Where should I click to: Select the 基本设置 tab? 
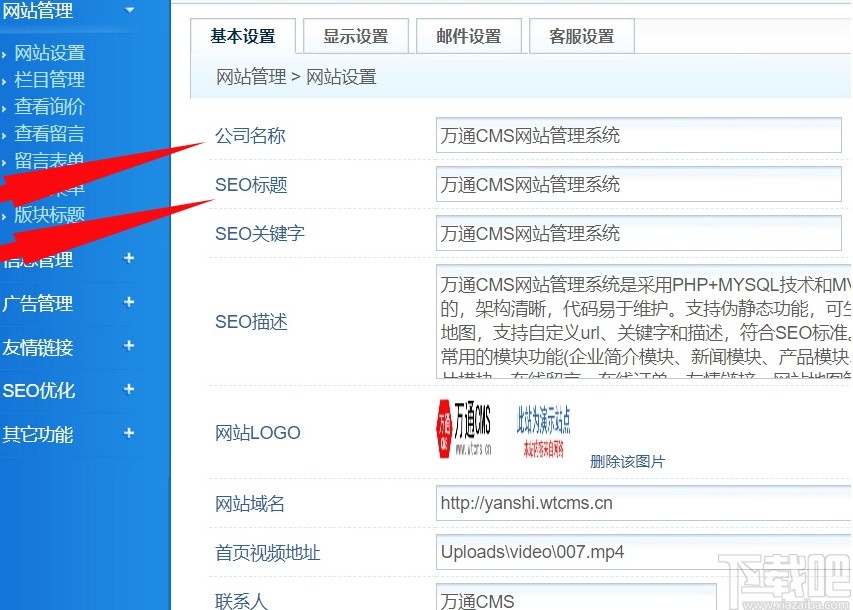(243, 35)
